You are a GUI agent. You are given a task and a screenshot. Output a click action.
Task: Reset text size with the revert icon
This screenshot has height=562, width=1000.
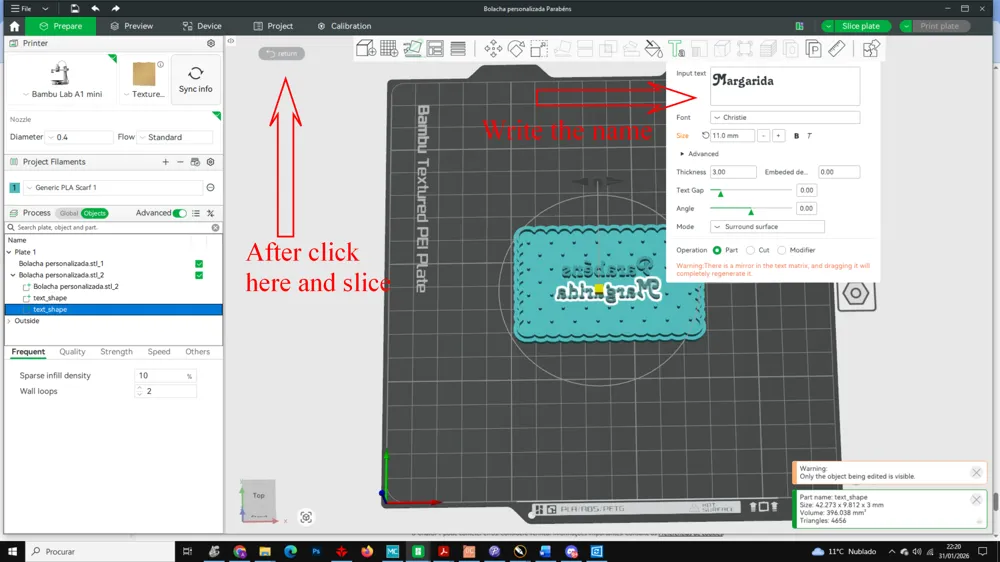point(705,135)
